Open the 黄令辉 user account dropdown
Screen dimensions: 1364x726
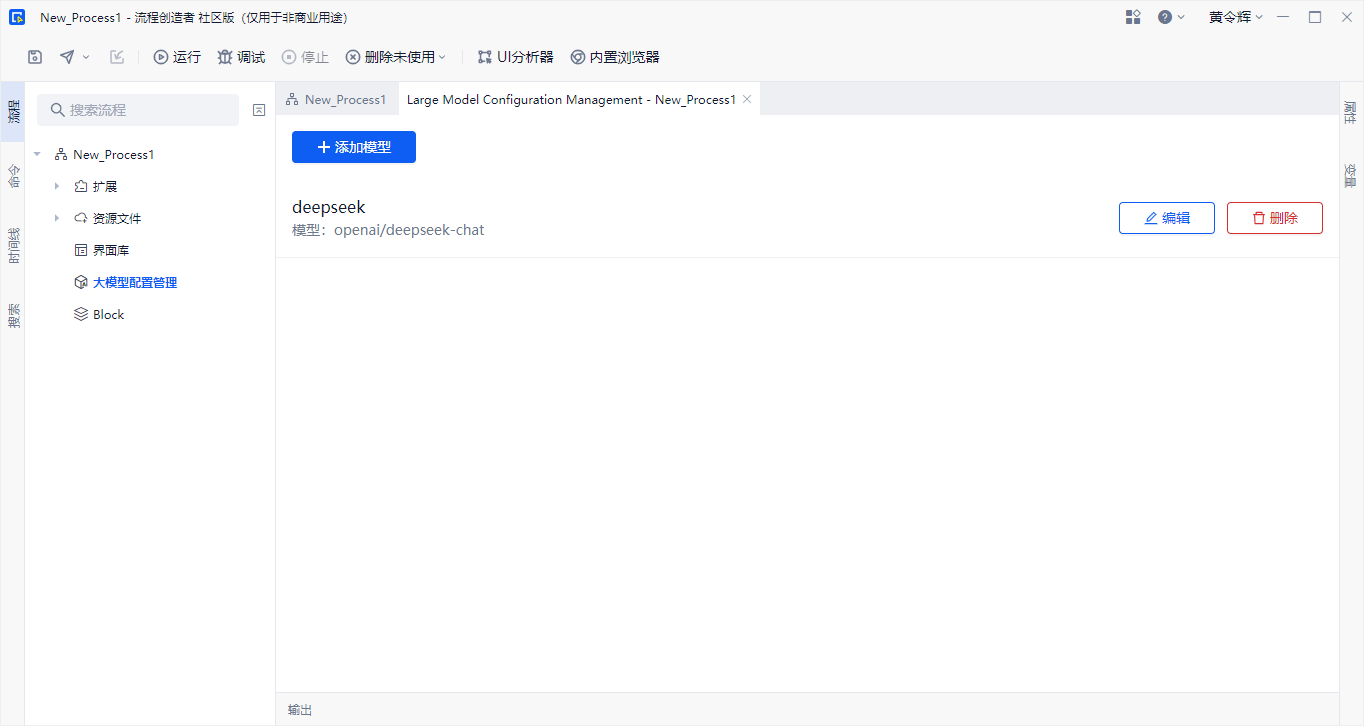click(1235, 17)
